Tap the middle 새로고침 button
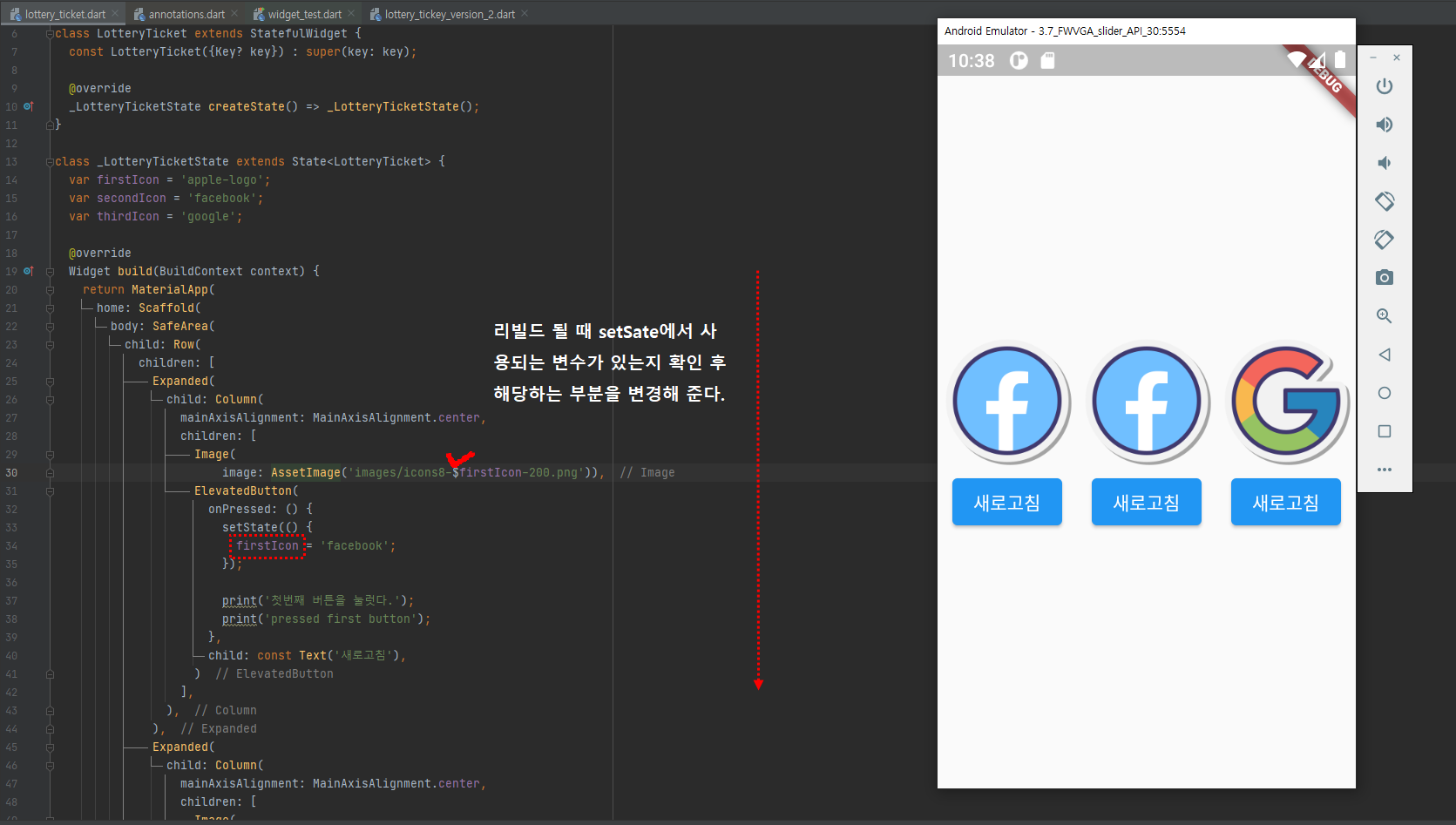 (x=1147, y=502)
